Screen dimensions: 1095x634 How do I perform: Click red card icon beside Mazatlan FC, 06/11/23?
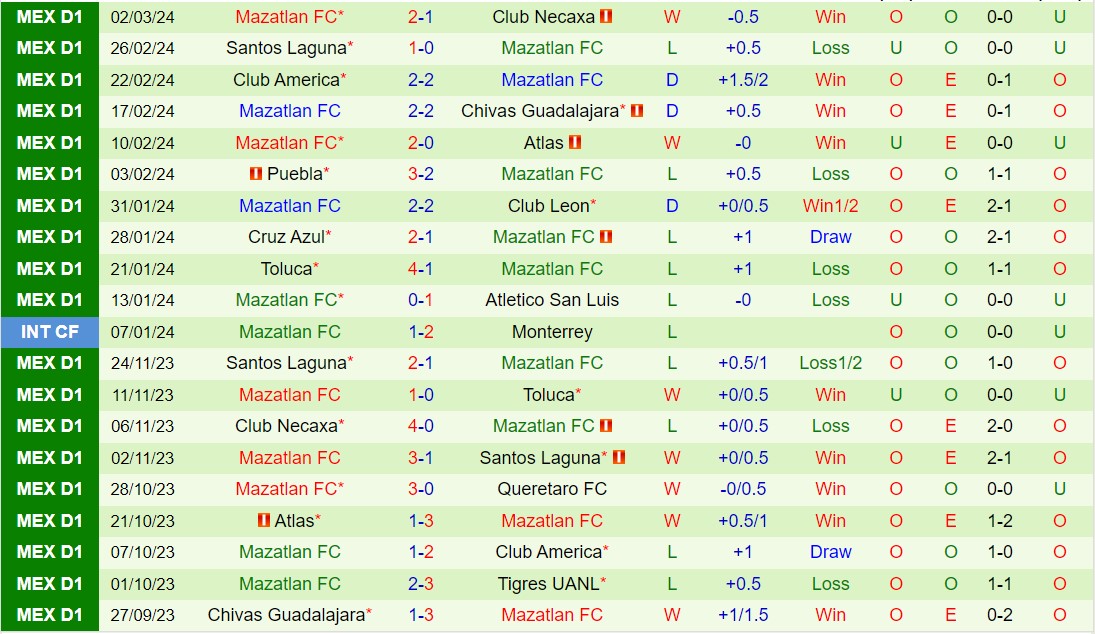click(606, 426)
